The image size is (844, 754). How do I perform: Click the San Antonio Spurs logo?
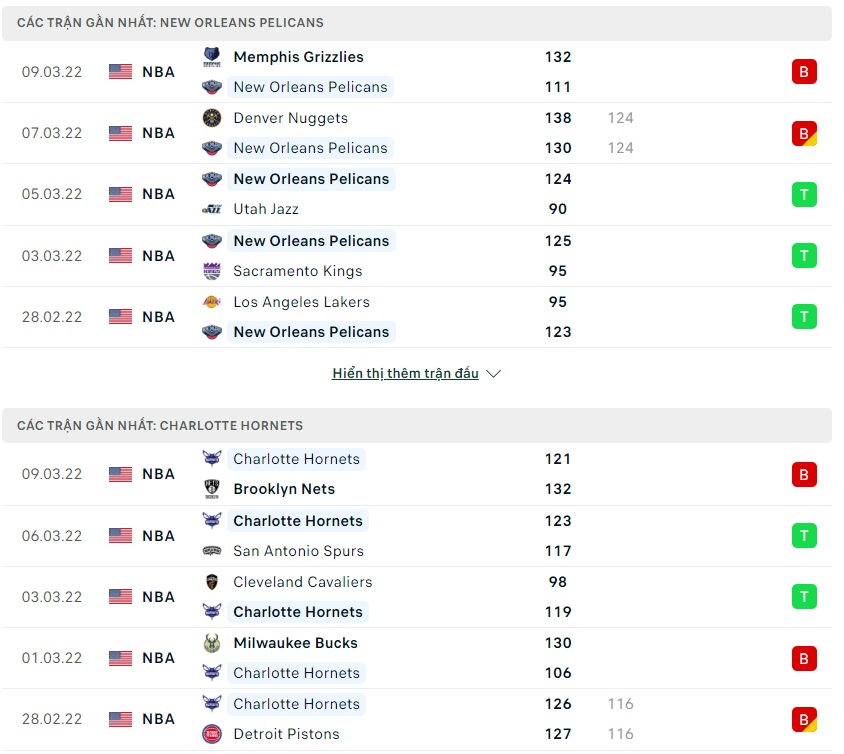211,551
